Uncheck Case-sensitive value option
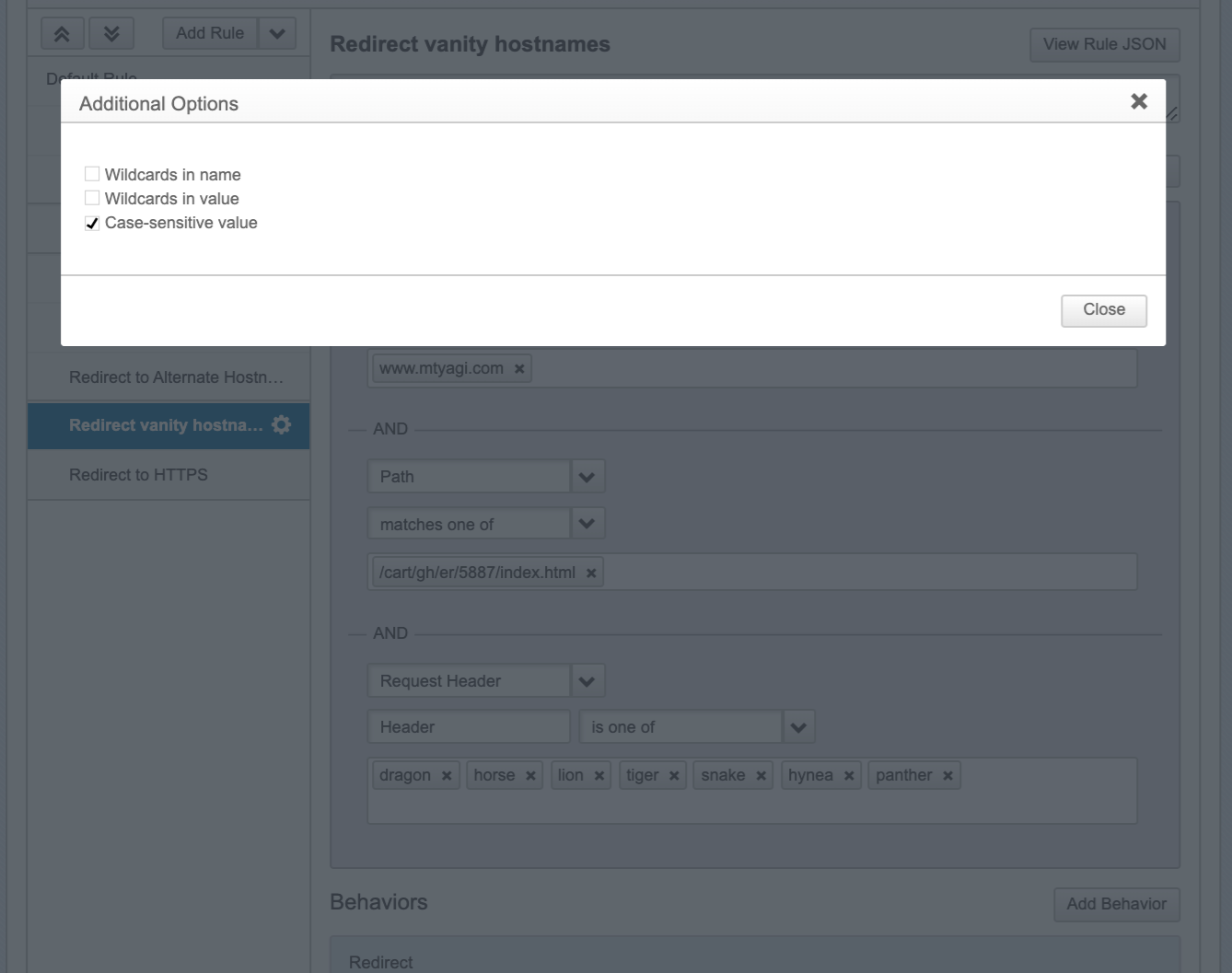This screenshot has width=1232, height=973. click(92, 223)
